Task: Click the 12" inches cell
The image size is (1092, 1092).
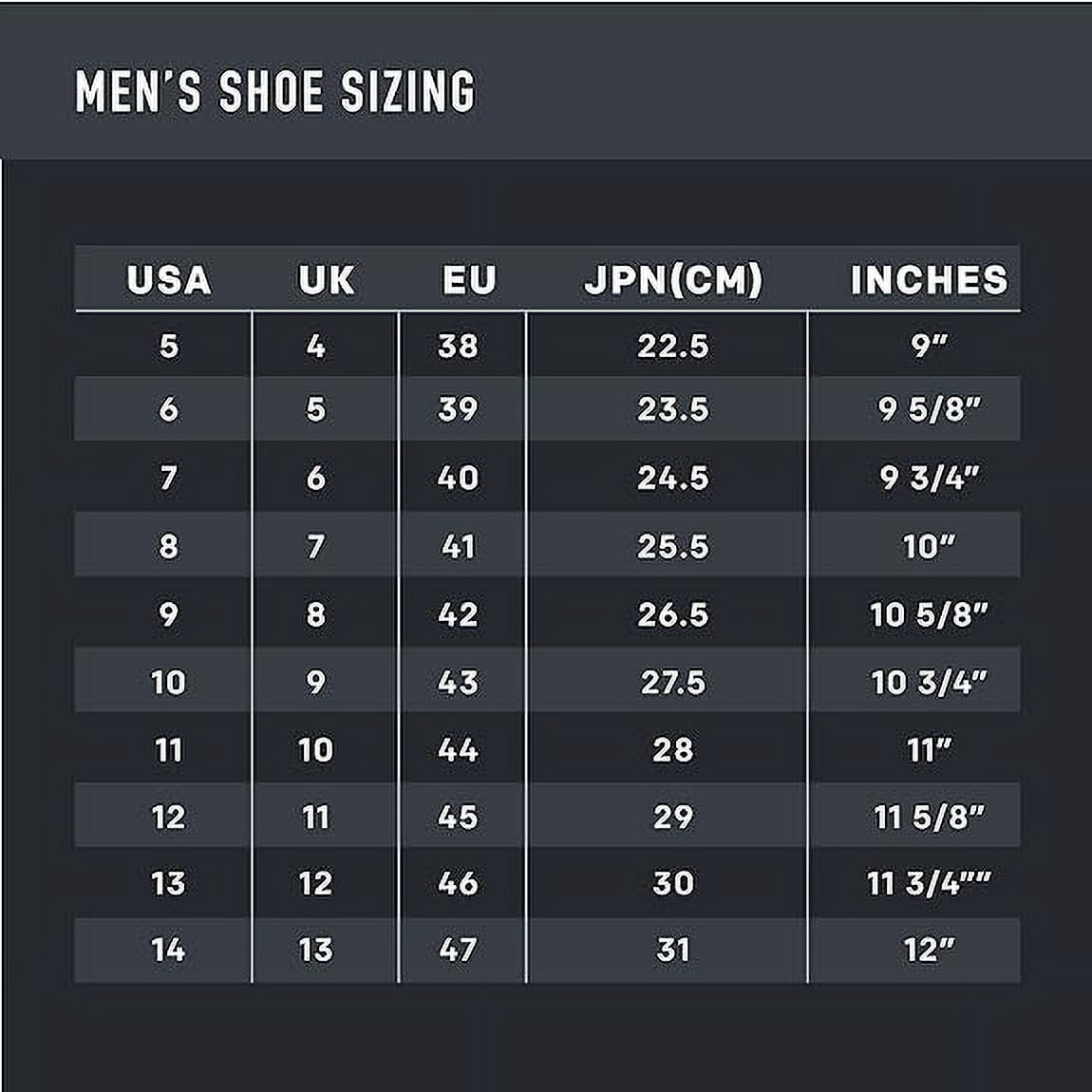Action: (x=929, y=950)
